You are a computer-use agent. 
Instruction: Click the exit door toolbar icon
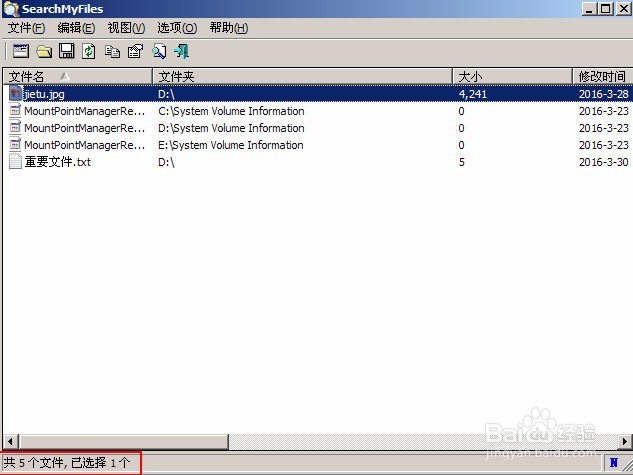tap(182, 51)
